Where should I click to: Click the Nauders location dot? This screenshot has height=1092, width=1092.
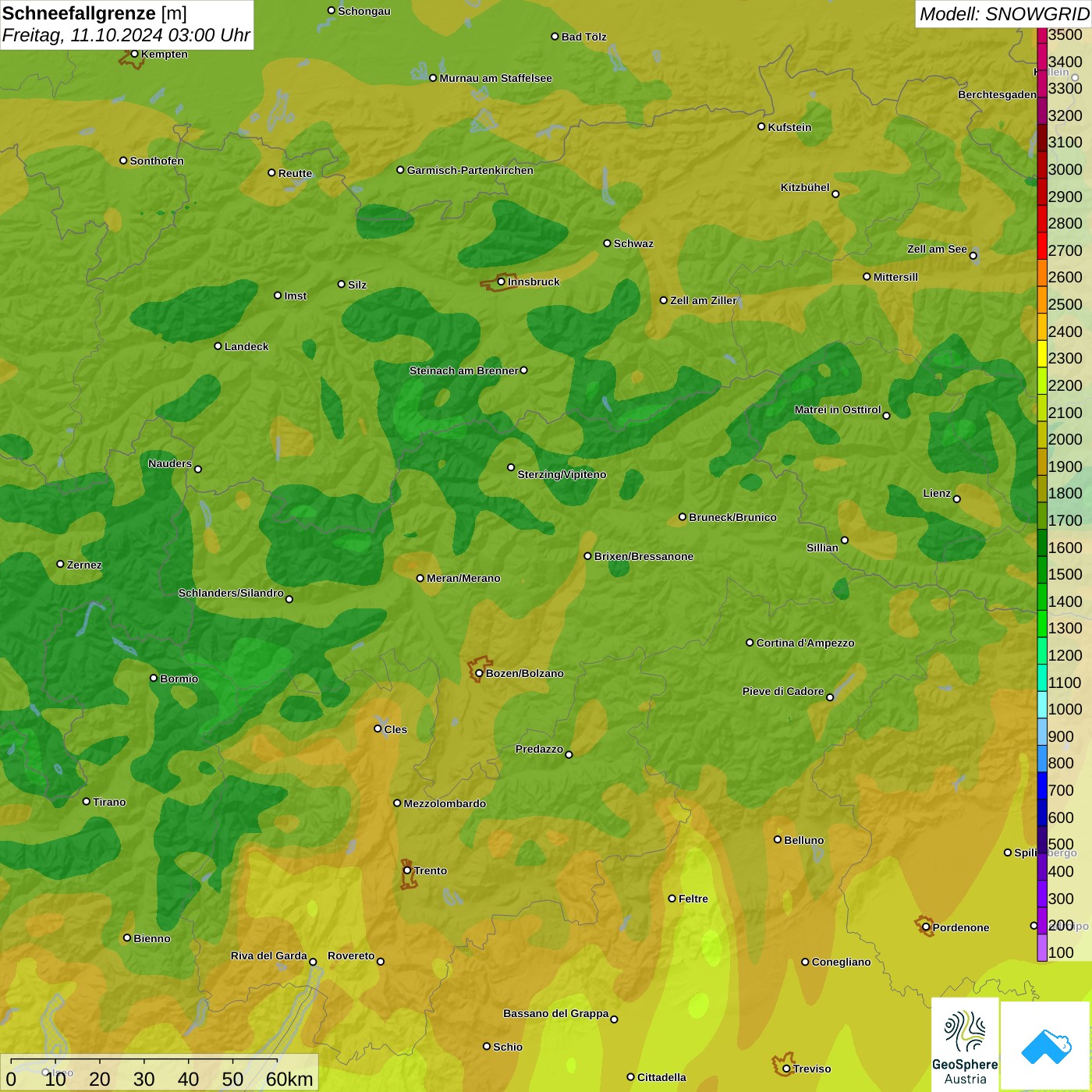pos(197,469)
